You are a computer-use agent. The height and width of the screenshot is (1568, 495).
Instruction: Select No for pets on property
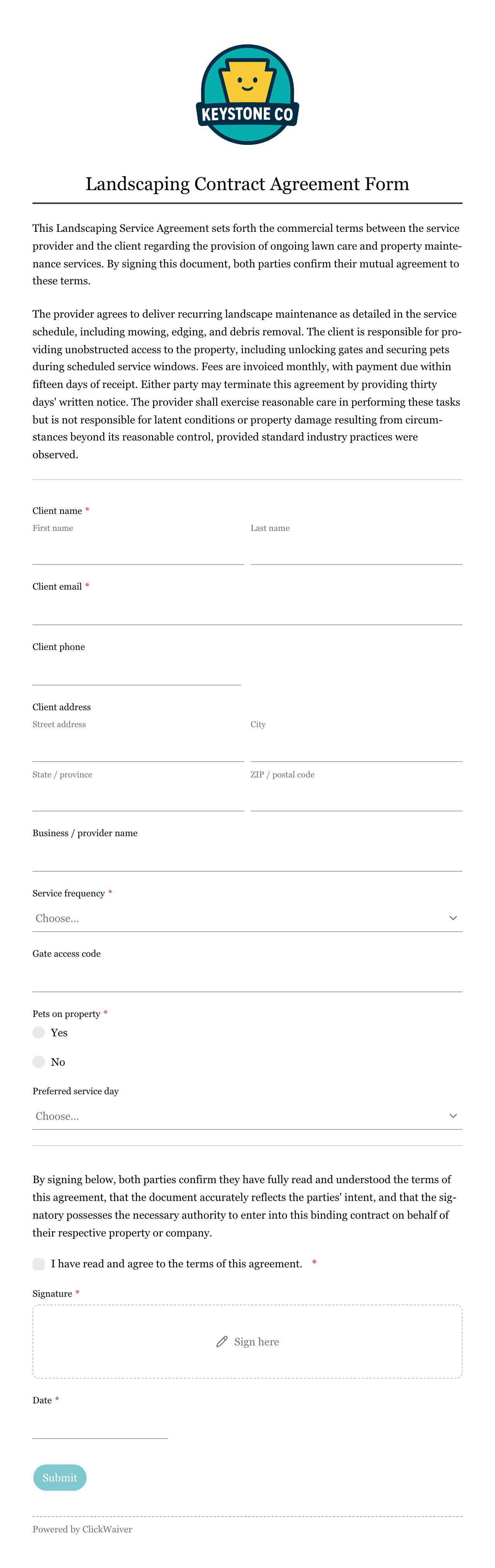coord(39,1061)
